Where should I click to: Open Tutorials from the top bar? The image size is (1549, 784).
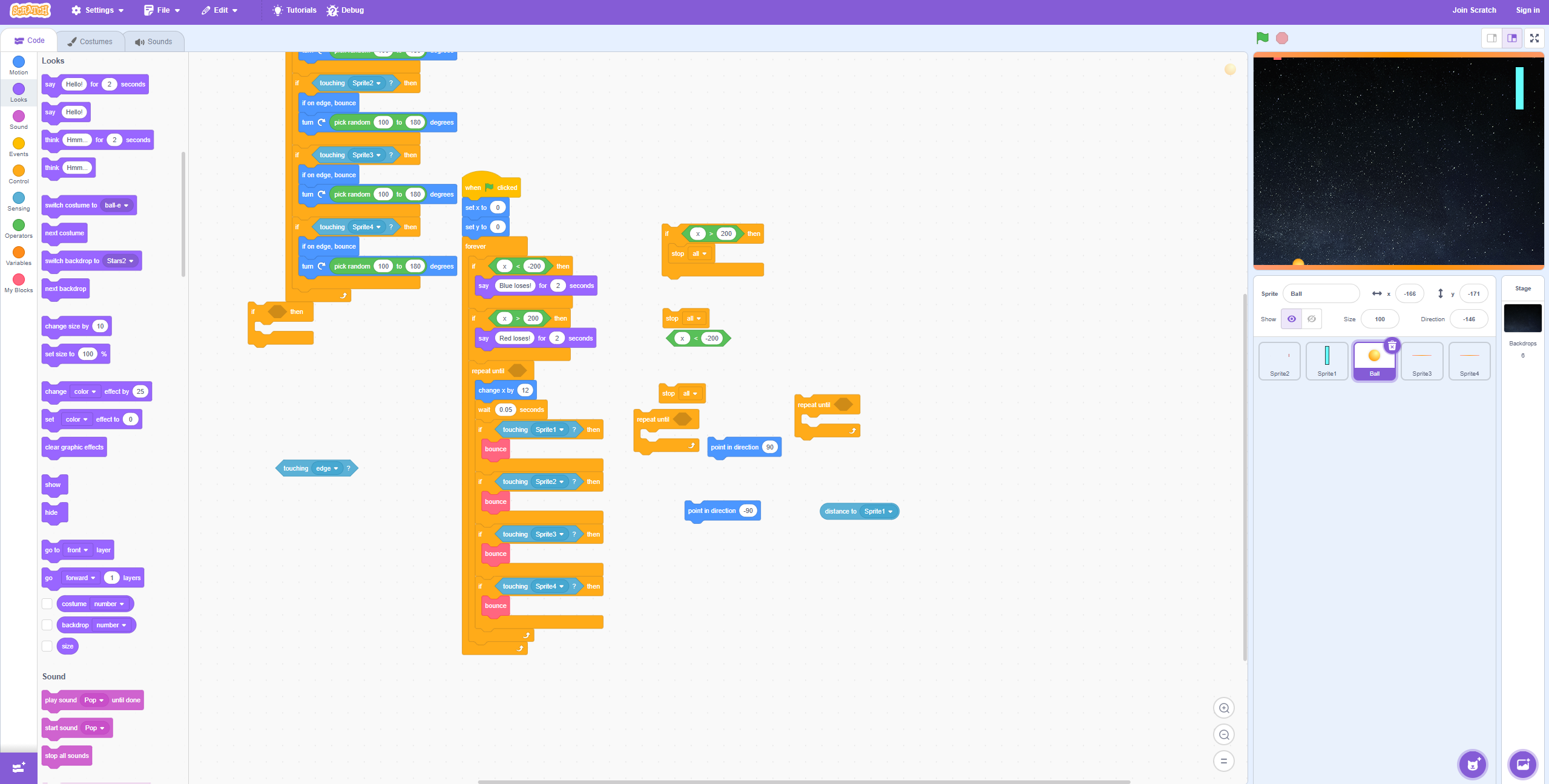[x=295, y=10]
